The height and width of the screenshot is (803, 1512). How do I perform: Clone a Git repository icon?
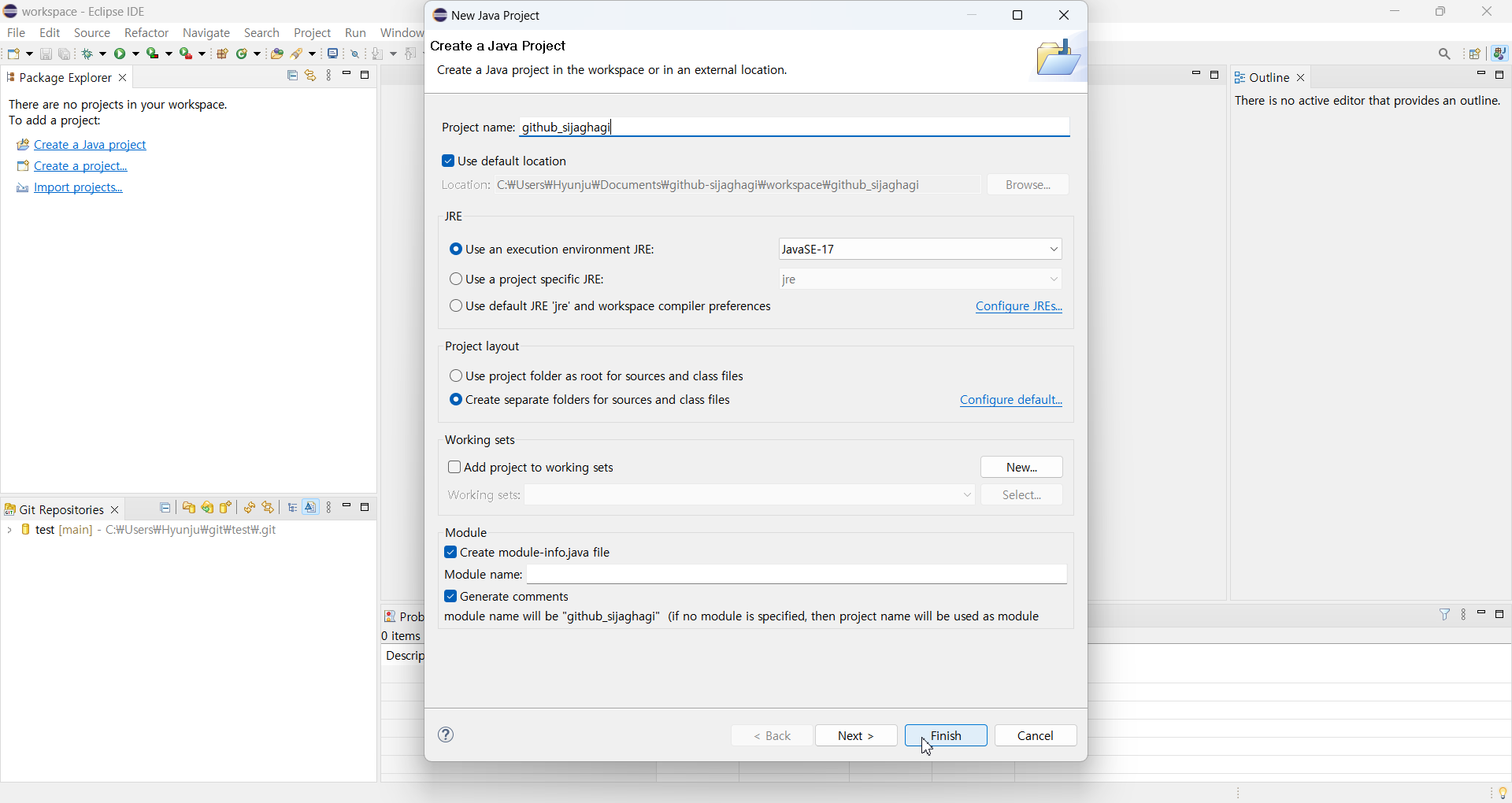(x=208, y=509)
